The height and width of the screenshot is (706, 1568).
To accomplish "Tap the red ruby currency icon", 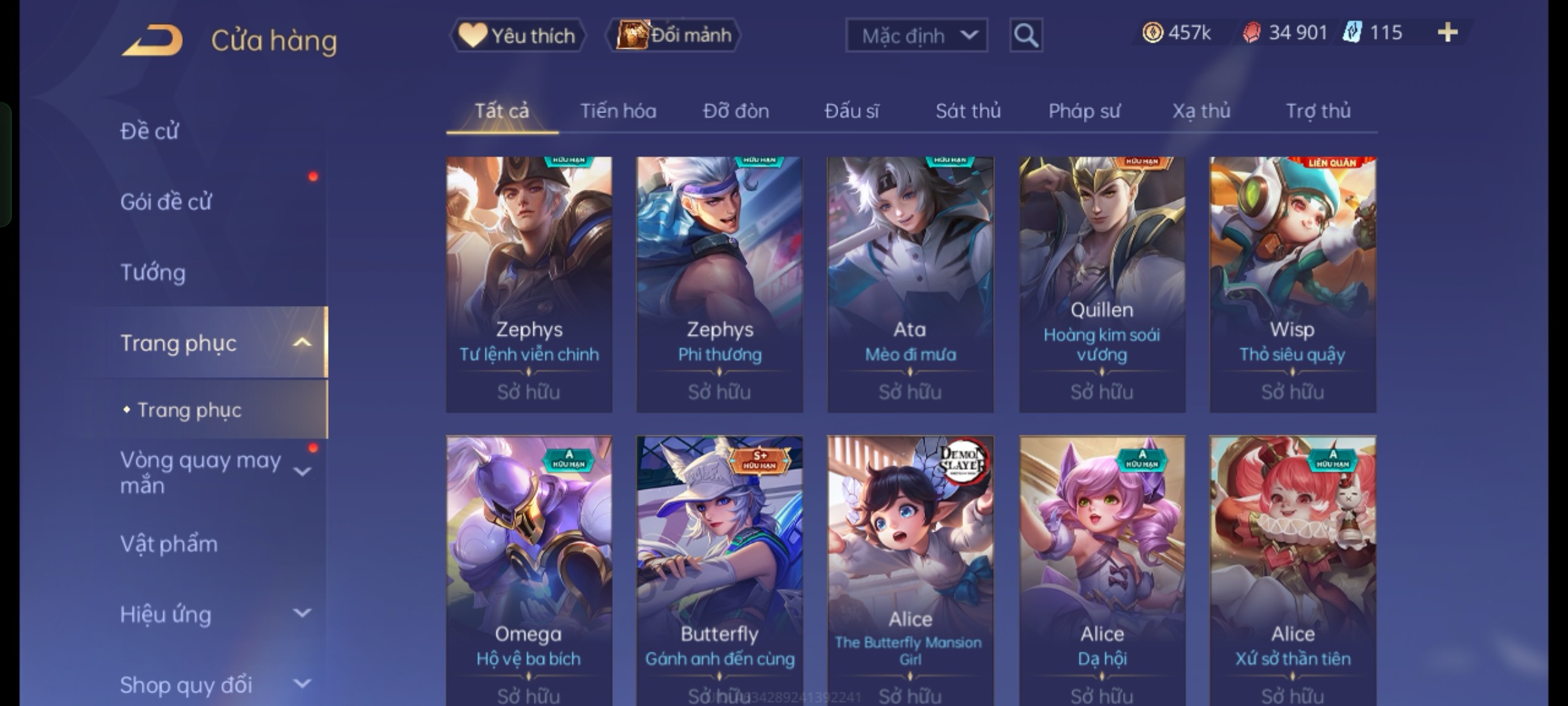I will click(1251, 33).
